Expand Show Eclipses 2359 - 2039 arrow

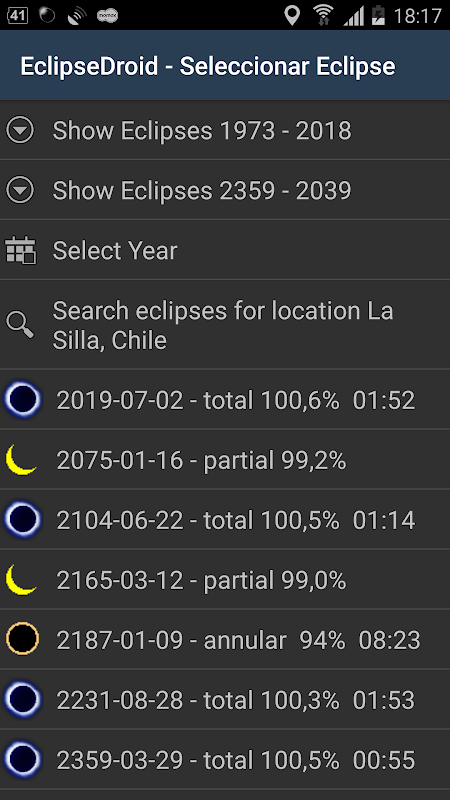pyautogui.click(x=20, y=190)
